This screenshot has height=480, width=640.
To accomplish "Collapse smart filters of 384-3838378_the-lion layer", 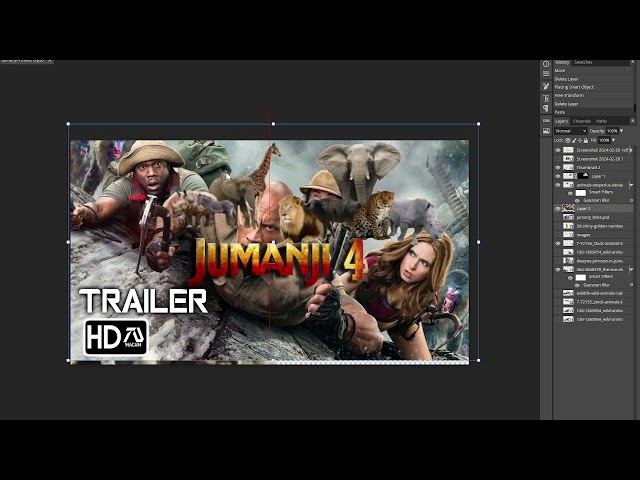I will (x=631, y=269).
